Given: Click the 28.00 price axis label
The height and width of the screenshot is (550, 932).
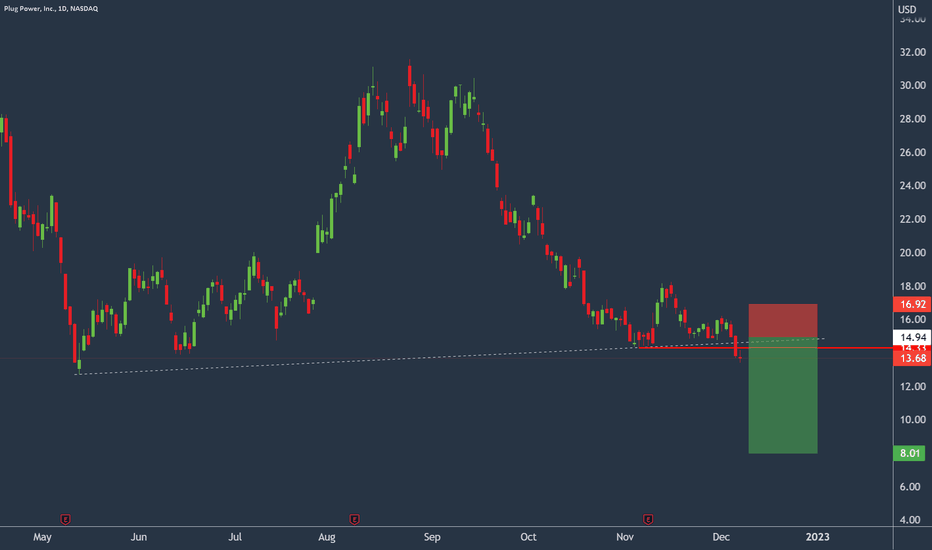Looking at the screenshot, I should point(912,119).
